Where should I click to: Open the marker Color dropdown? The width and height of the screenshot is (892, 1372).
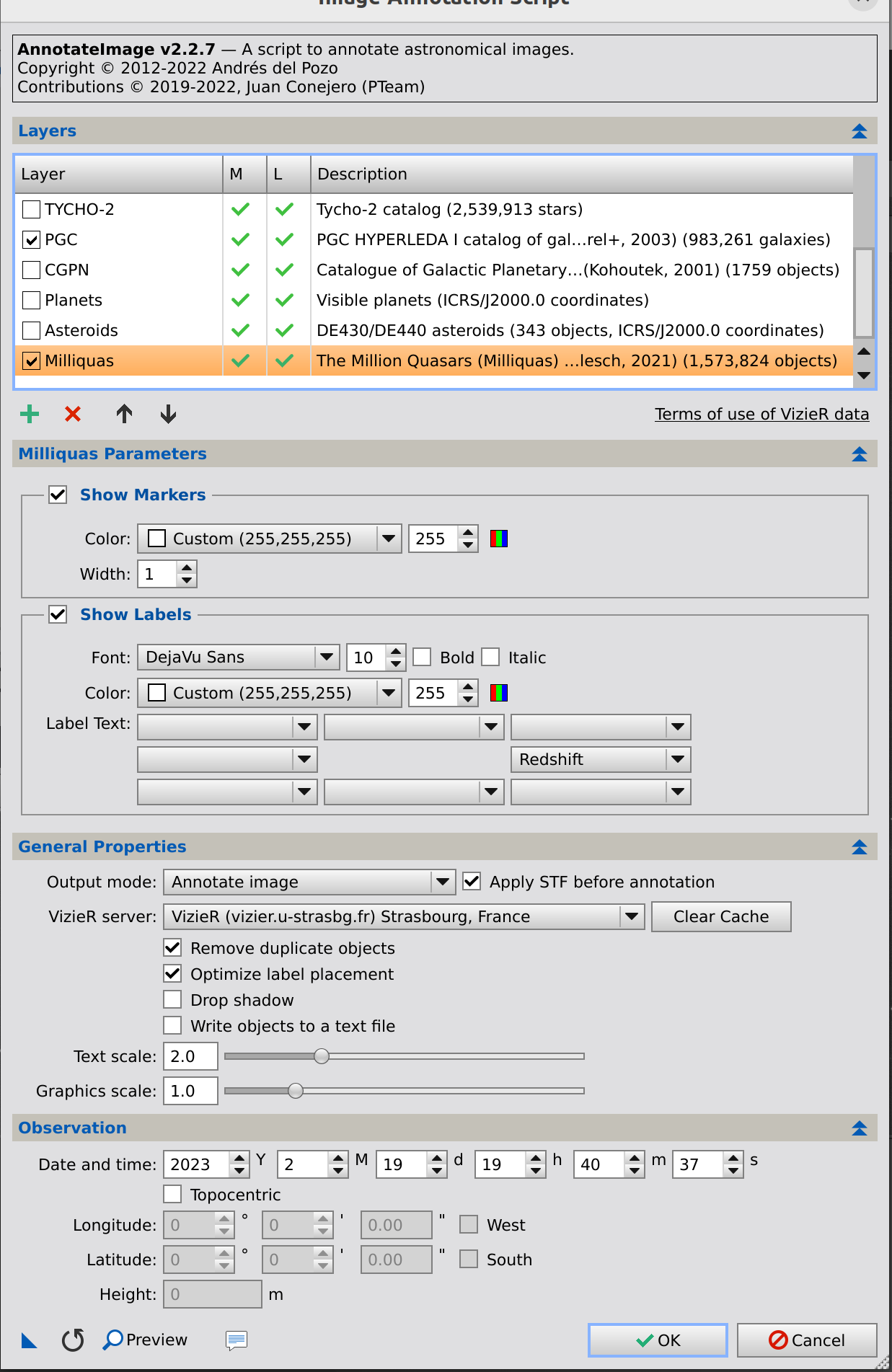click(270, 539)
